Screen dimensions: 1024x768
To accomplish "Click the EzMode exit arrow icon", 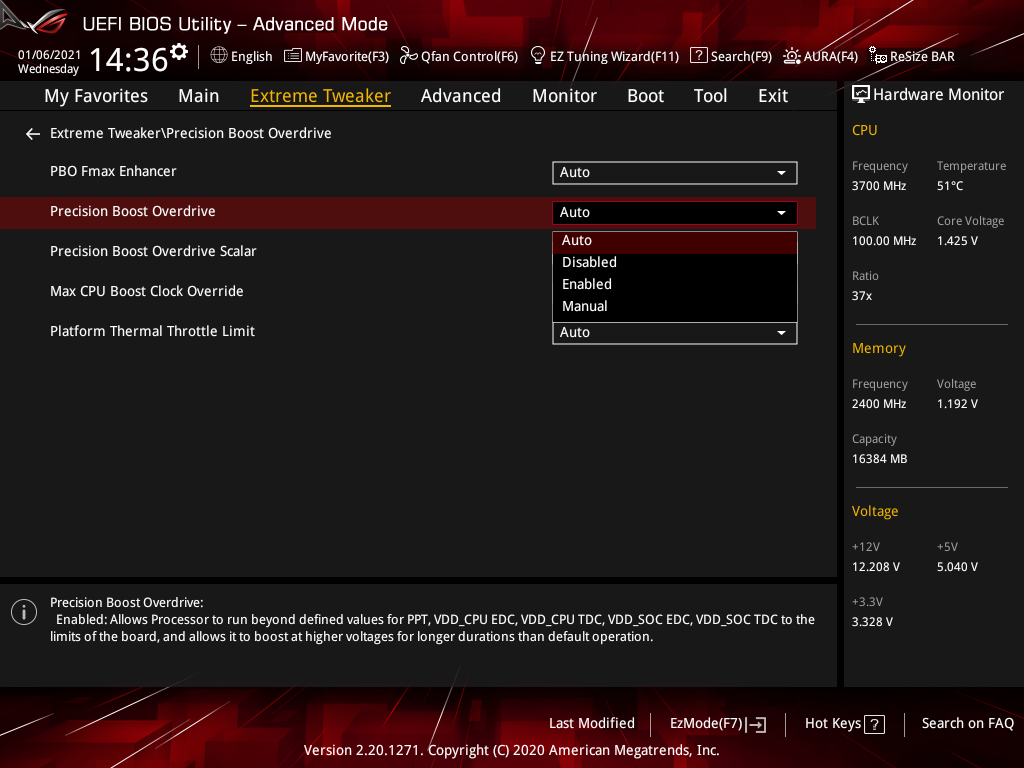I will (758, 724).
